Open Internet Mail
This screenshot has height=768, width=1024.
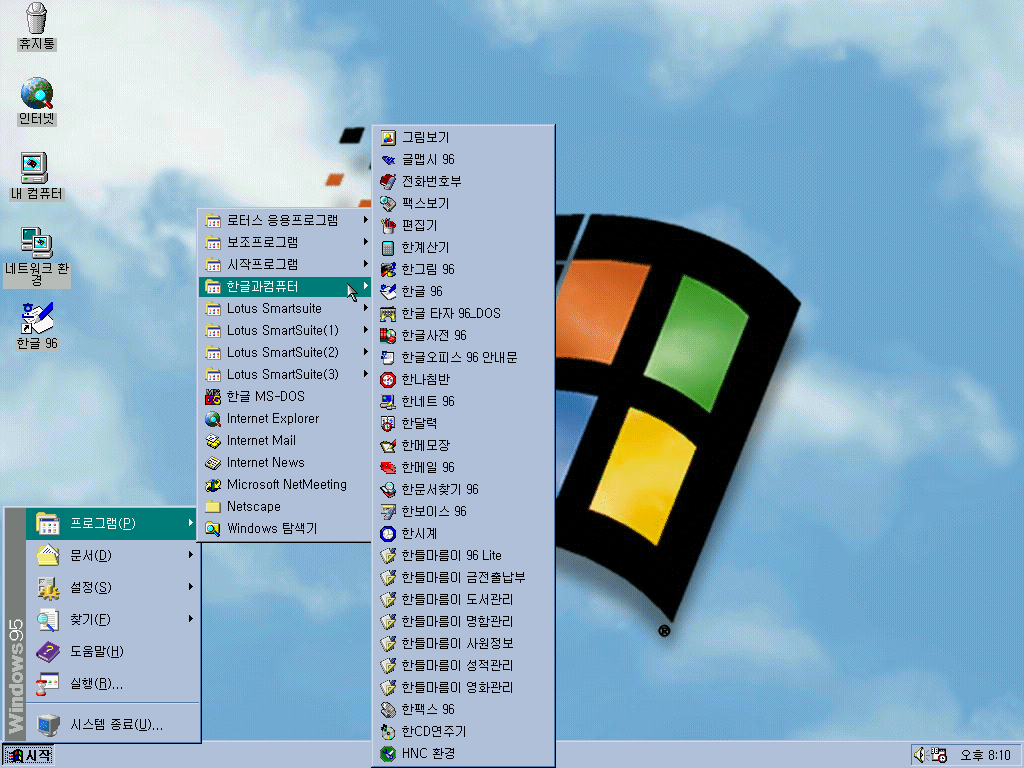click(285, 441)
